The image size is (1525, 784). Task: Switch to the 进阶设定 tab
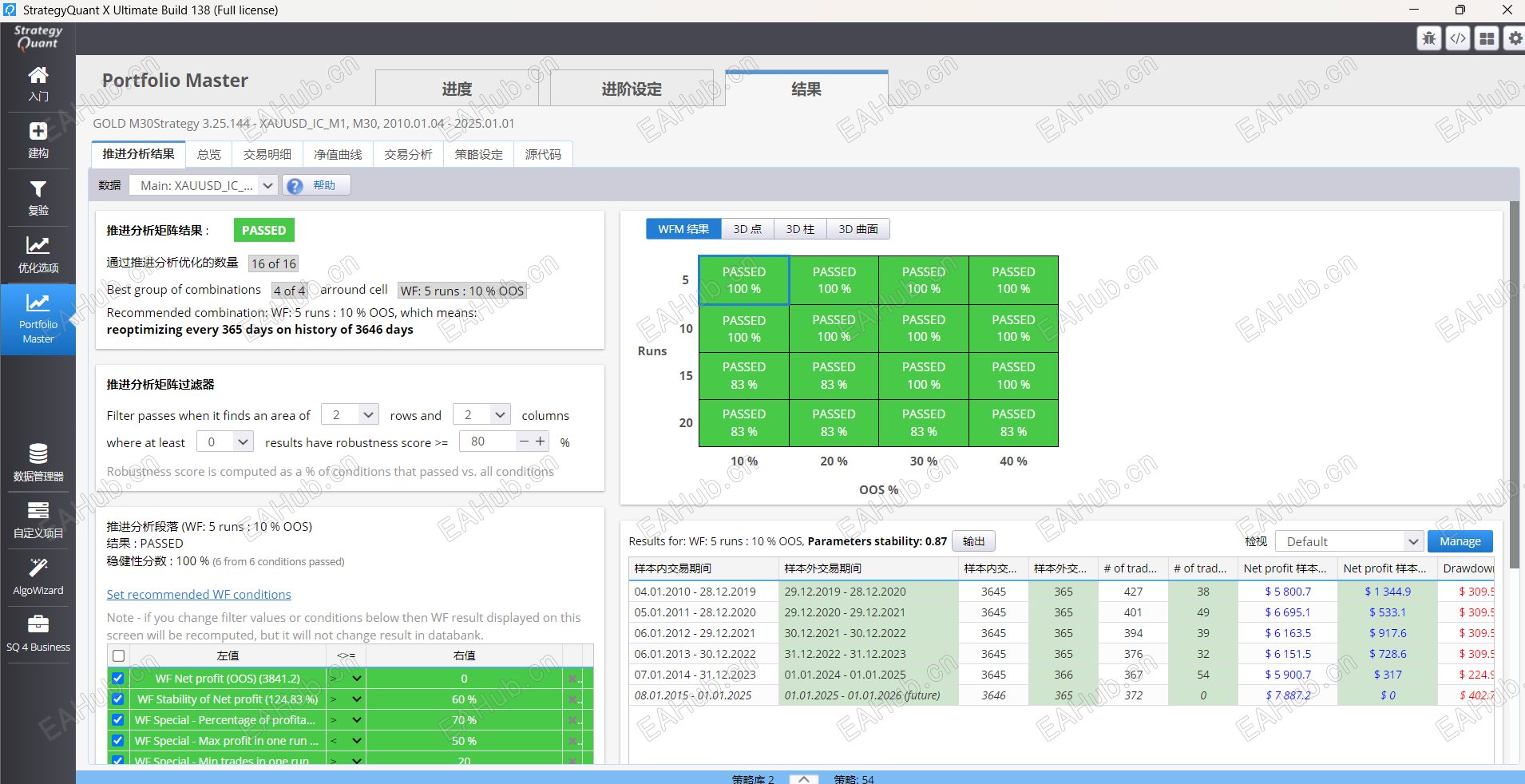pyautogui.click(x=632, y=89)
